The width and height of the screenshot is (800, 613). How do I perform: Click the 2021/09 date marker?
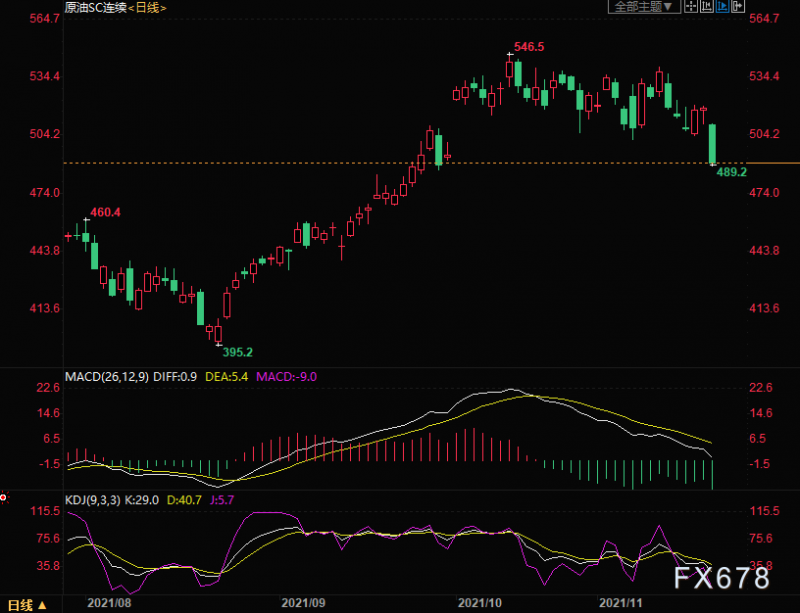[304, 603]
